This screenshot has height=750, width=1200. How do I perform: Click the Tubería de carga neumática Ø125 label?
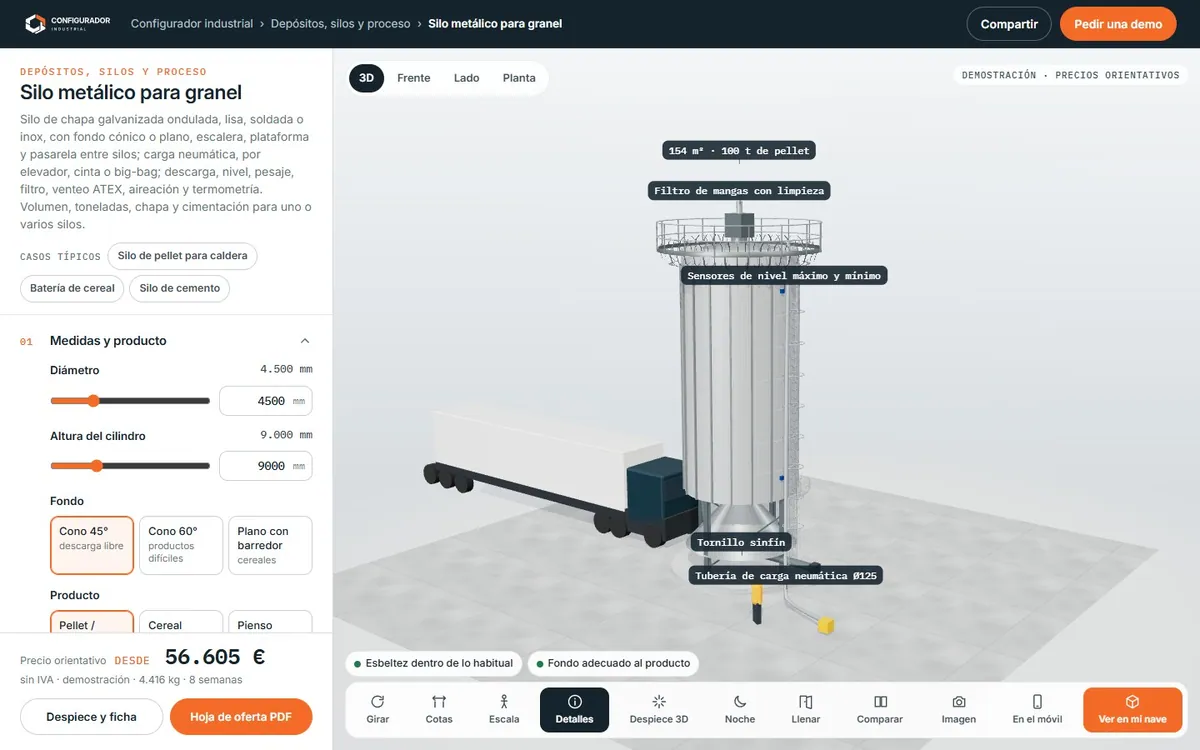point(786,575)
